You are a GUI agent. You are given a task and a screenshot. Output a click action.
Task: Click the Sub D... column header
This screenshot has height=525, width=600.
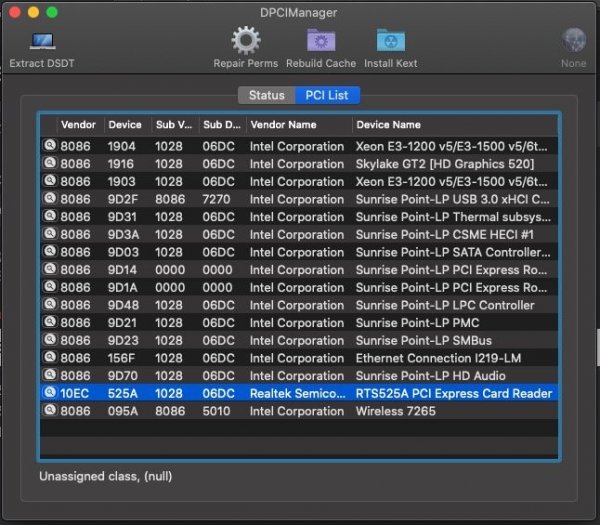pos(221,125)
